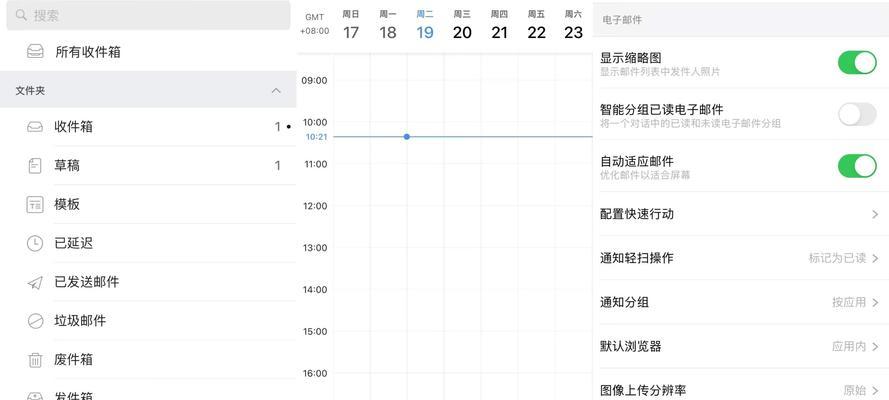Click the 12:00 time label
Viewport: 889px width, 400px height.
(315, 206)
